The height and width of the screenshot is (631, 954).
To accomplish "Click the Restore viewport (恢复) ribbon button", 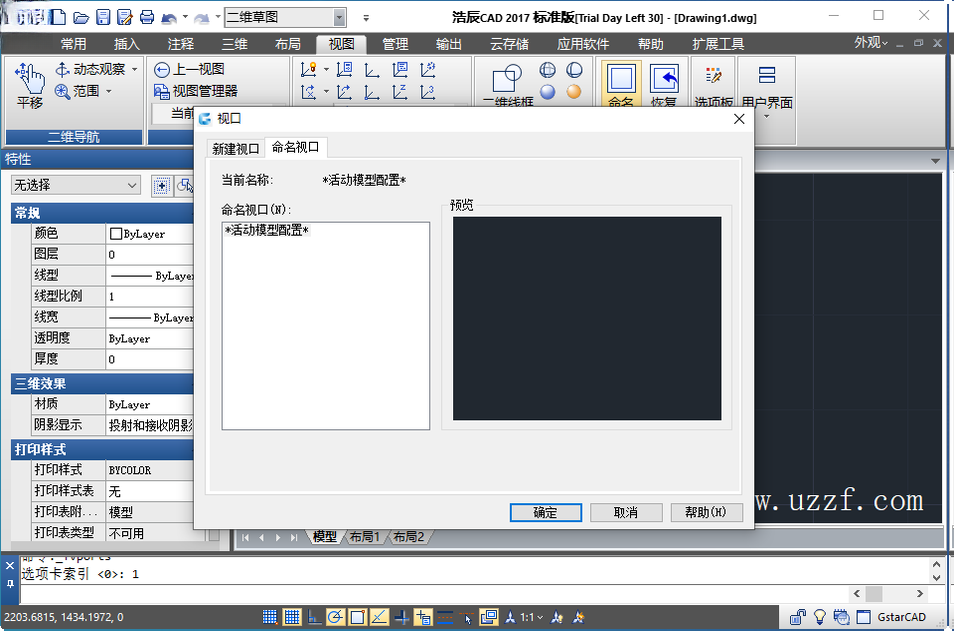I will [664, 84].
